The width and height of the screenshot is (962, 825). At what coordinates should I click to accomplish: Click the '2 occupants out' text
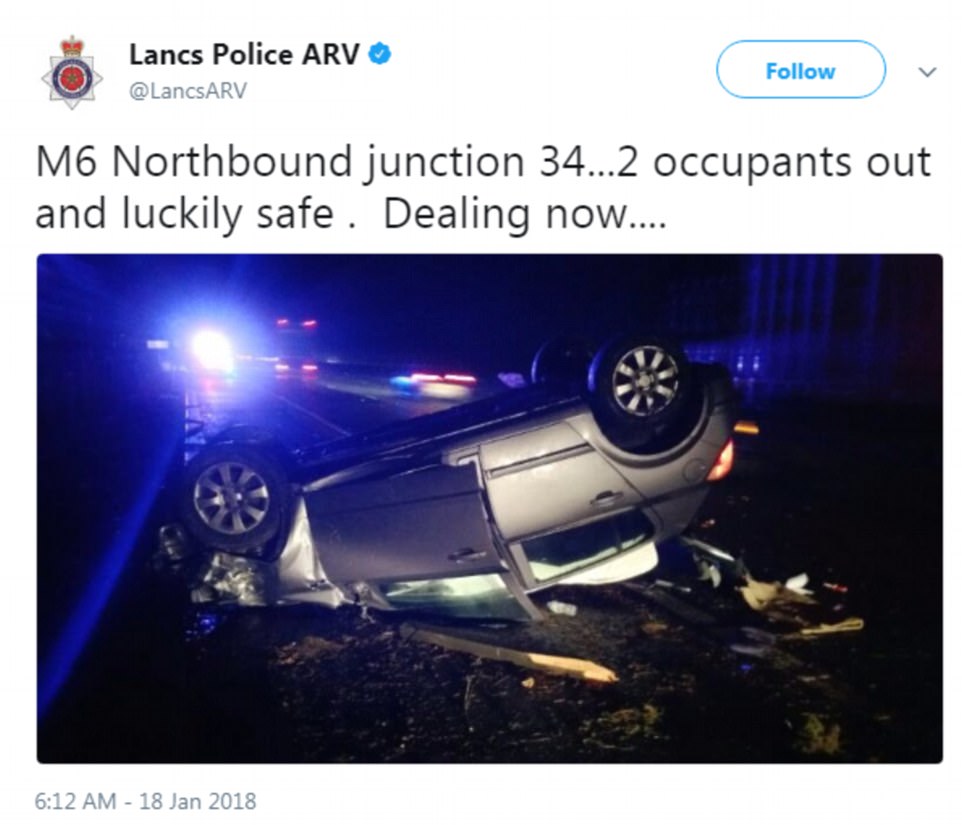tap(774, 162)
